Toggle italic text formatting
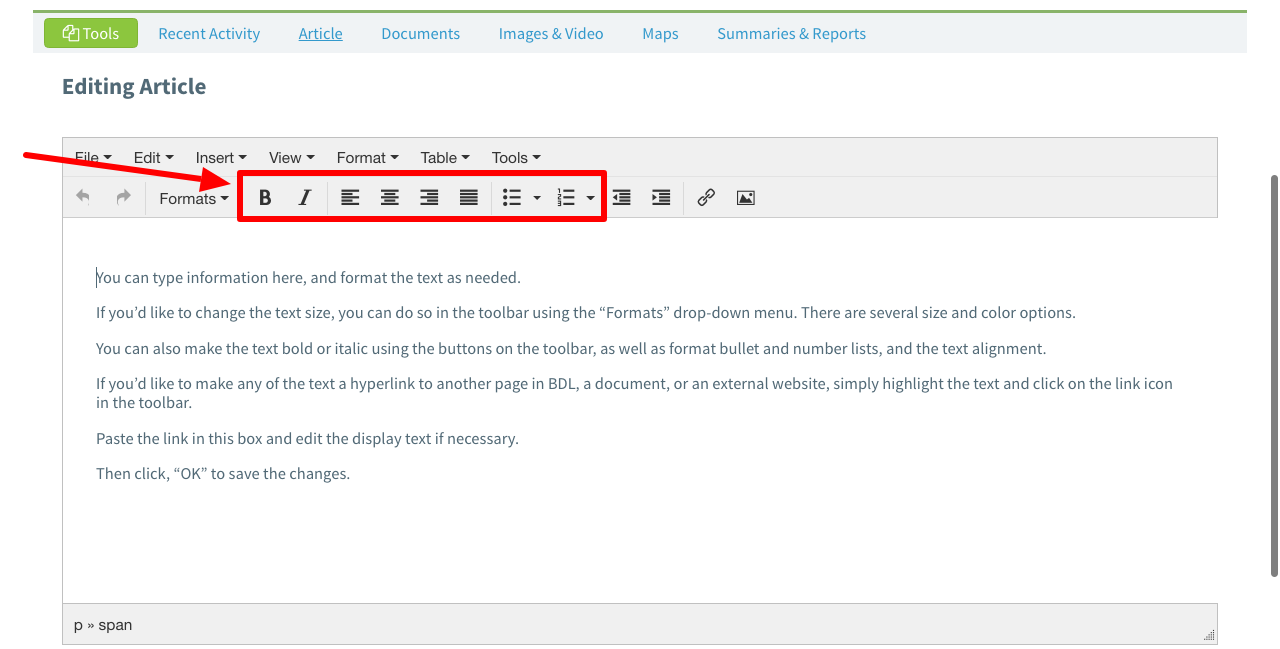1280x649 pixels. [305, 198]
